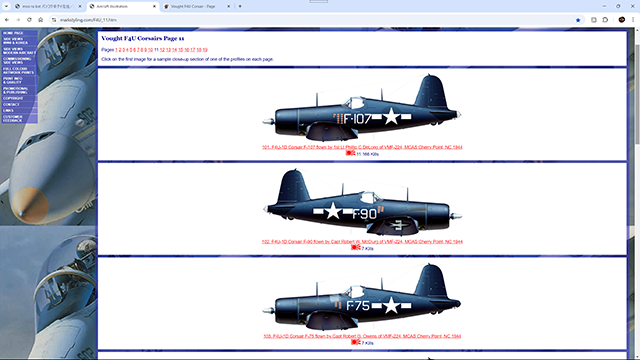Viewport: 640px width, 360px height.
Task: Open the Chrome profile avatar
Action: [622, 20]
